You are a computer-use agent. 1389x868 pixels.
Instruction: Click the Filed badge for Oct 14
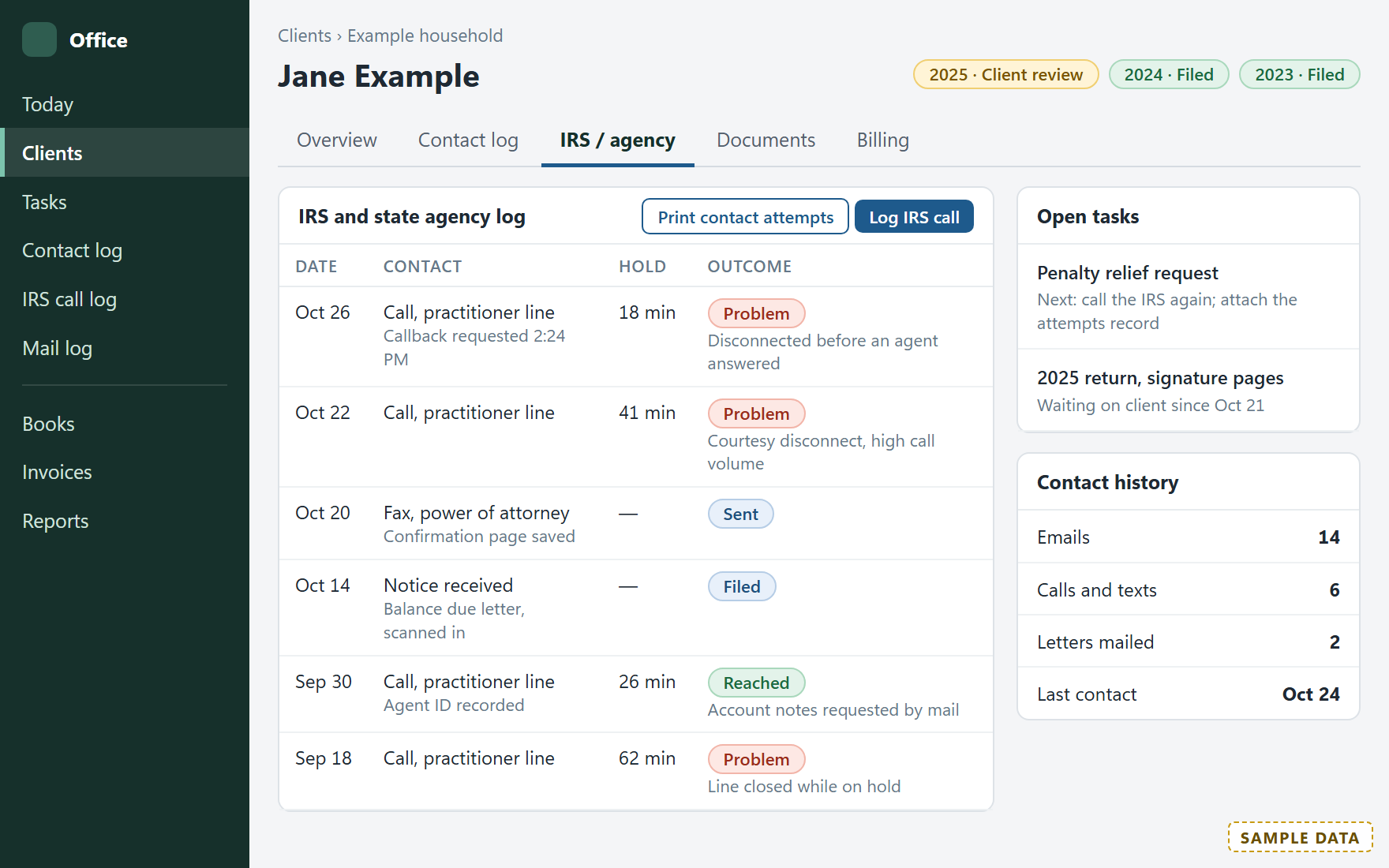click(x=742, y=586)
